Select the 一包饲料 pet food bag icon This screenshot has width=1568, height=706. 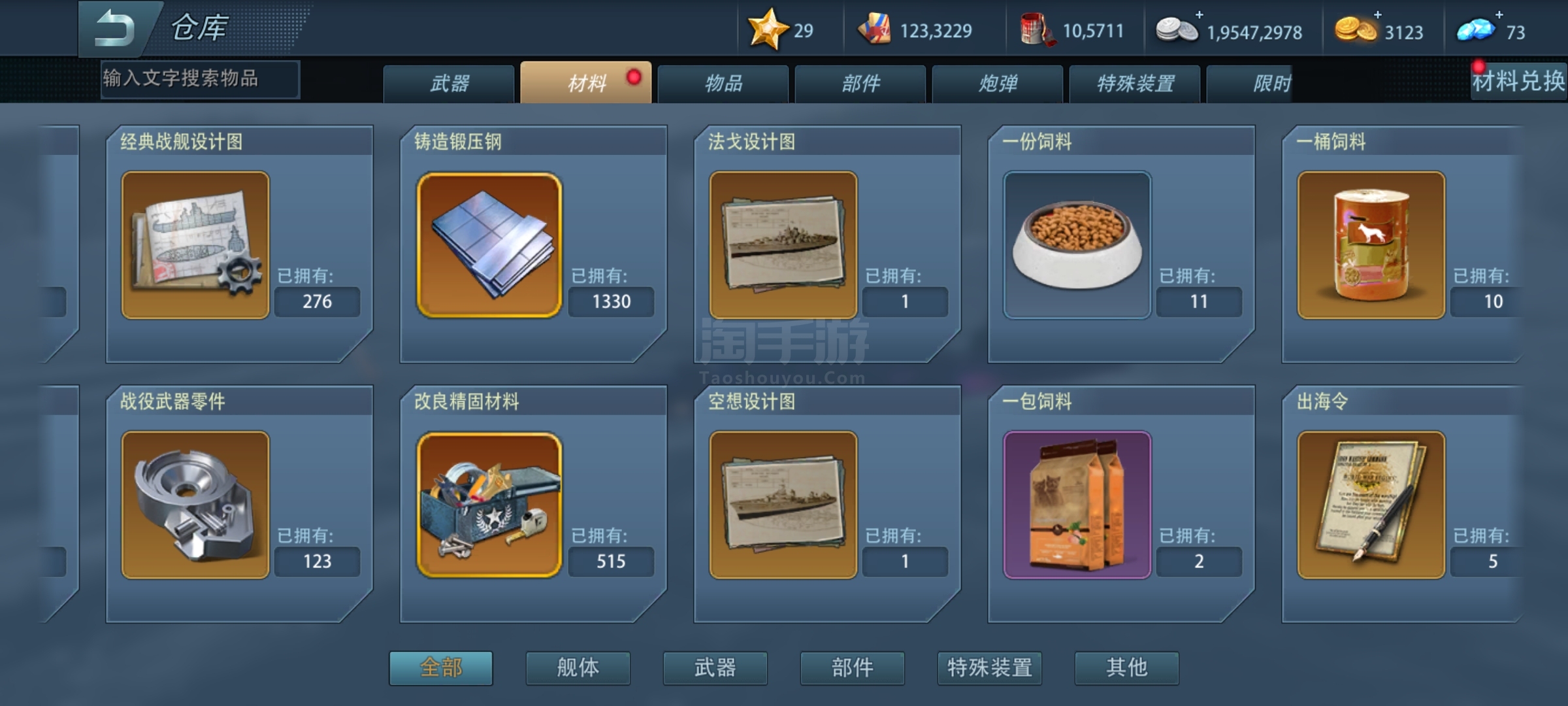(x=1077, y=505)
